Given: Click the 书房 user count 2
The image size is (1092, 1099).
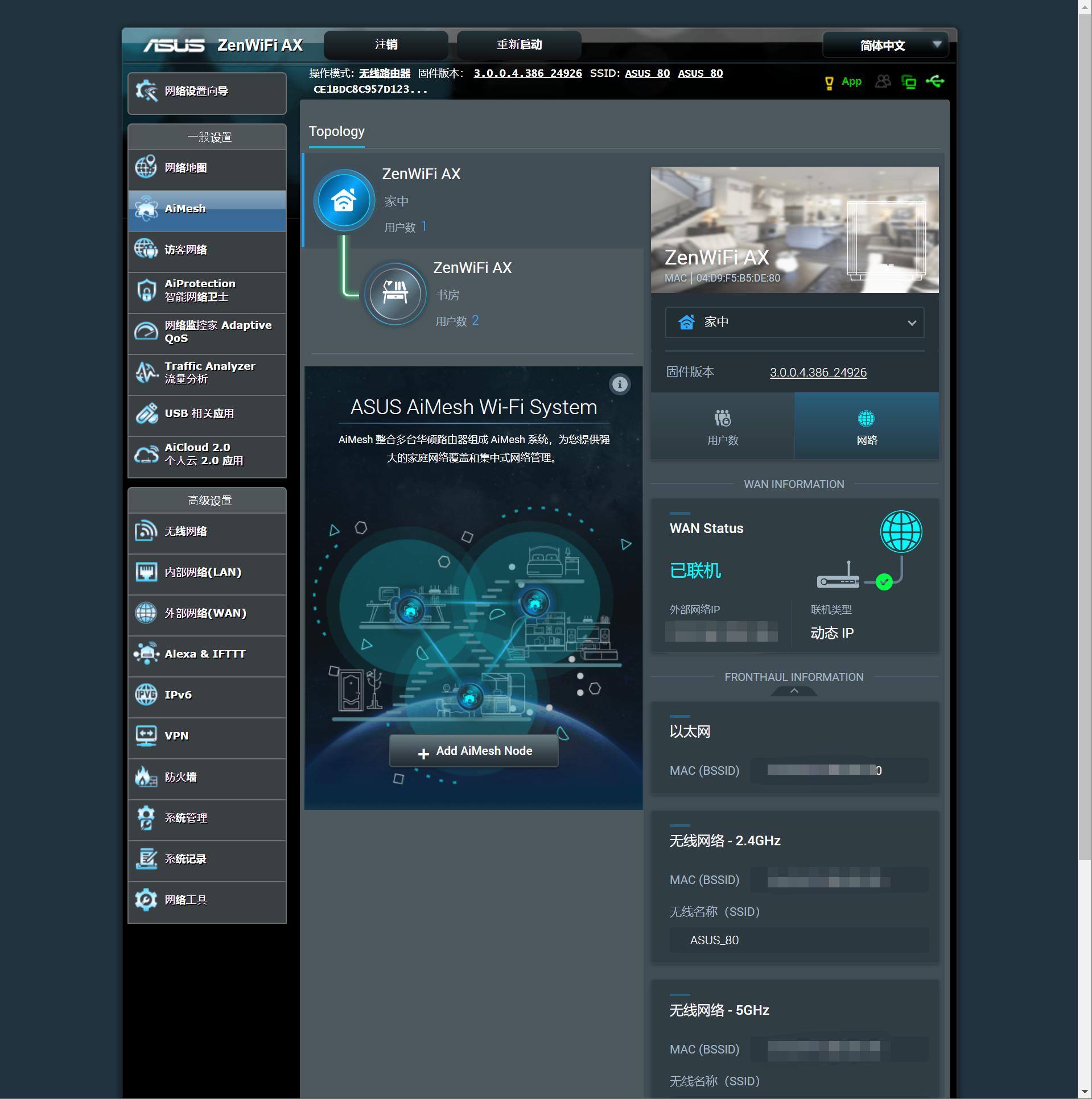Looking at the screenshot, I should coord(475,320).
